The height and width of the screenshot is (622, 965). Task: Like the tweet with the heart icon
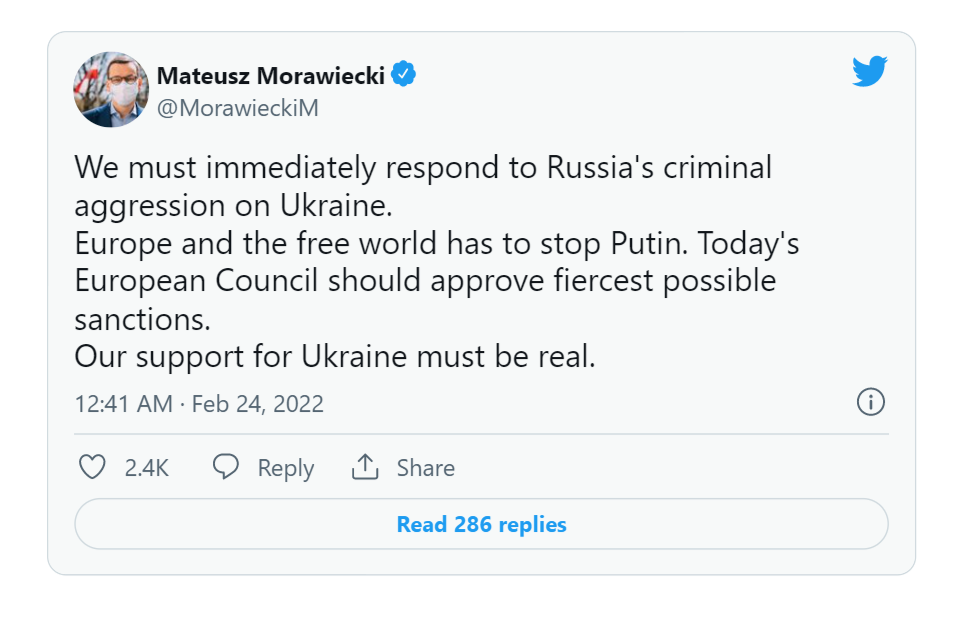(92, 467)
